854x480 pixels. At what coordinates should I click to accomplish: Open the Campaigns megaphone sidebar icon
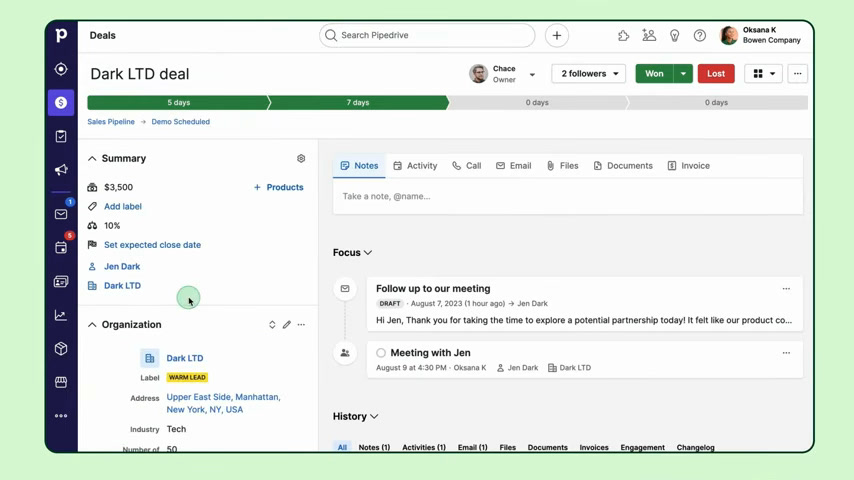61,170
